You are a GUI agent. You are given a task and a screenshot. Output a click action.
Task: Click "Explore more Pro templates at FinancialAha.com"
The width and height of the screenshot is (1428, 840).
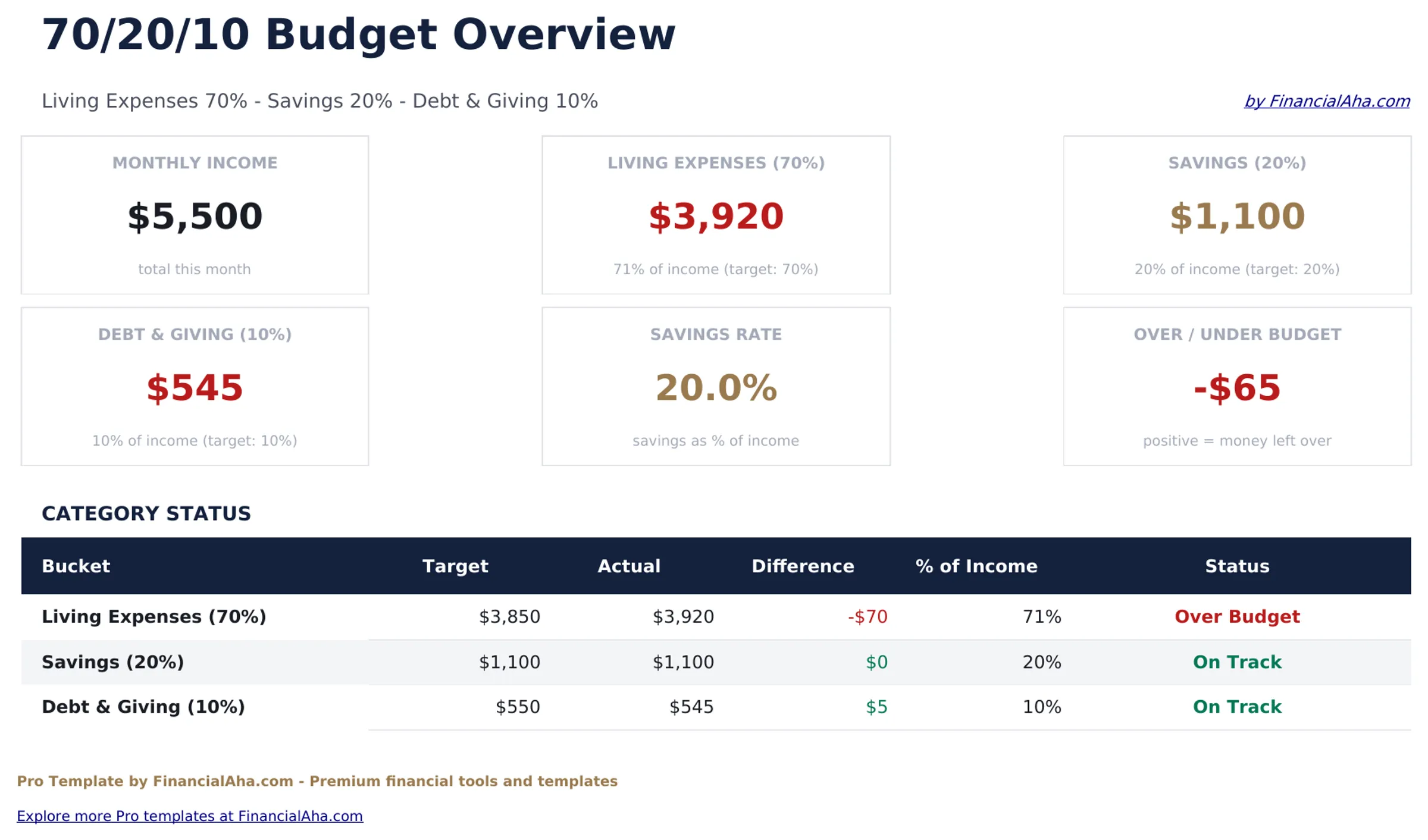tap(190, 816)
